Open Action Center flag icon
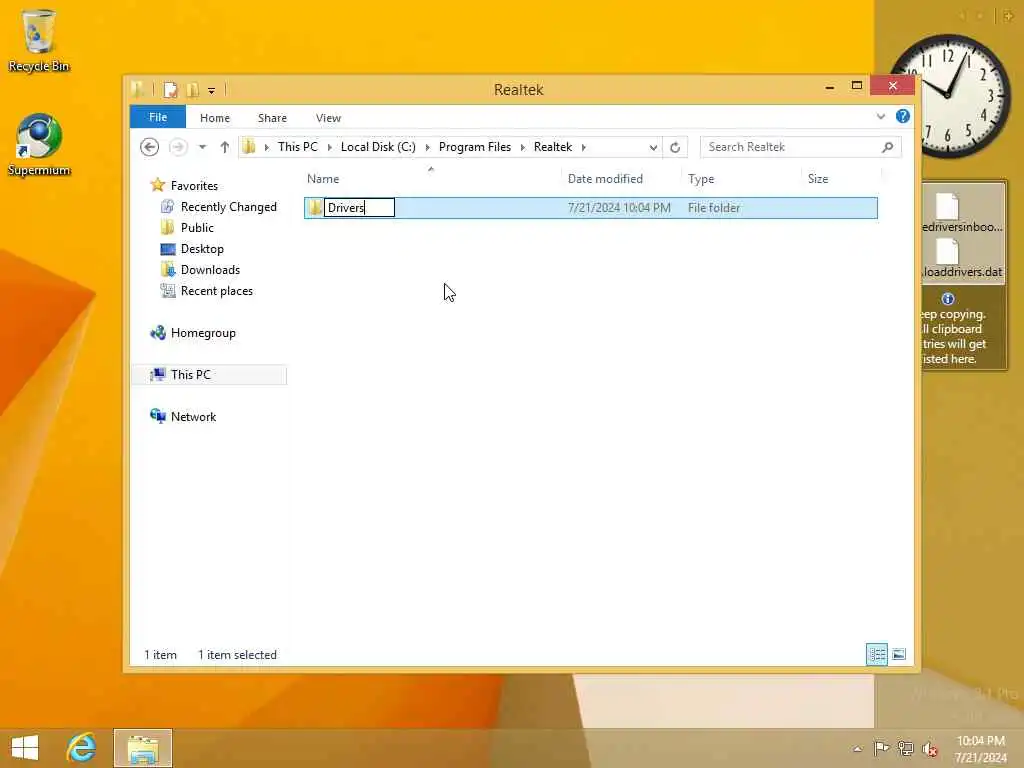This screenshot has width=1024, height=768. click(x=880, y=748)
